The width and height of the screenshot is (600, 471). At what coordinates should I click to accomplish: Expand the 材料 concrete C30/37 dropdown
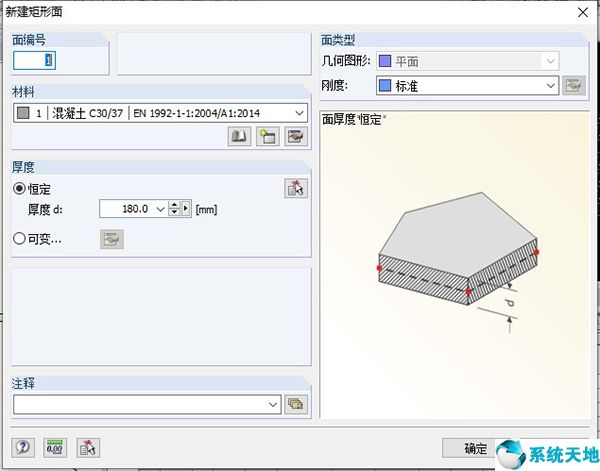click(x=300, y=113)
